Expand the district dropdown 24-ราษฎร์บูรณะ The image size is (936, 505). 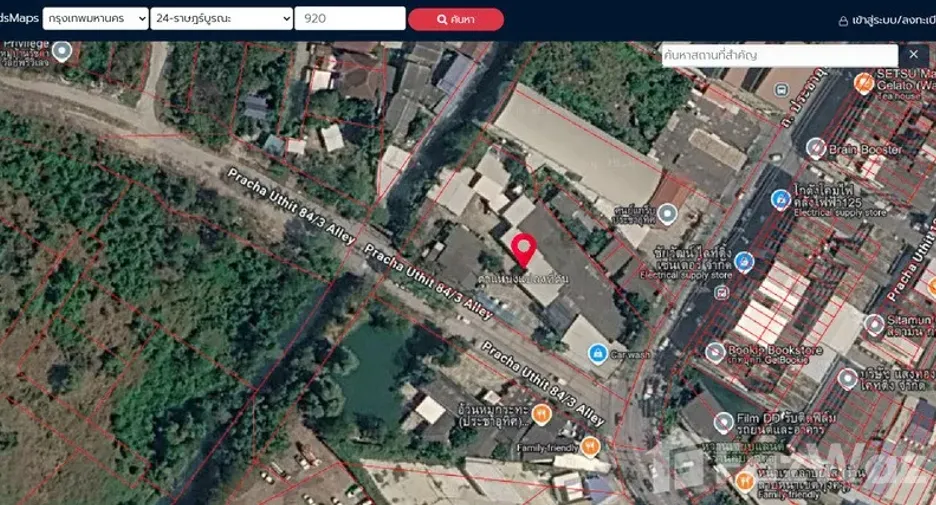[x=221, y=19]
